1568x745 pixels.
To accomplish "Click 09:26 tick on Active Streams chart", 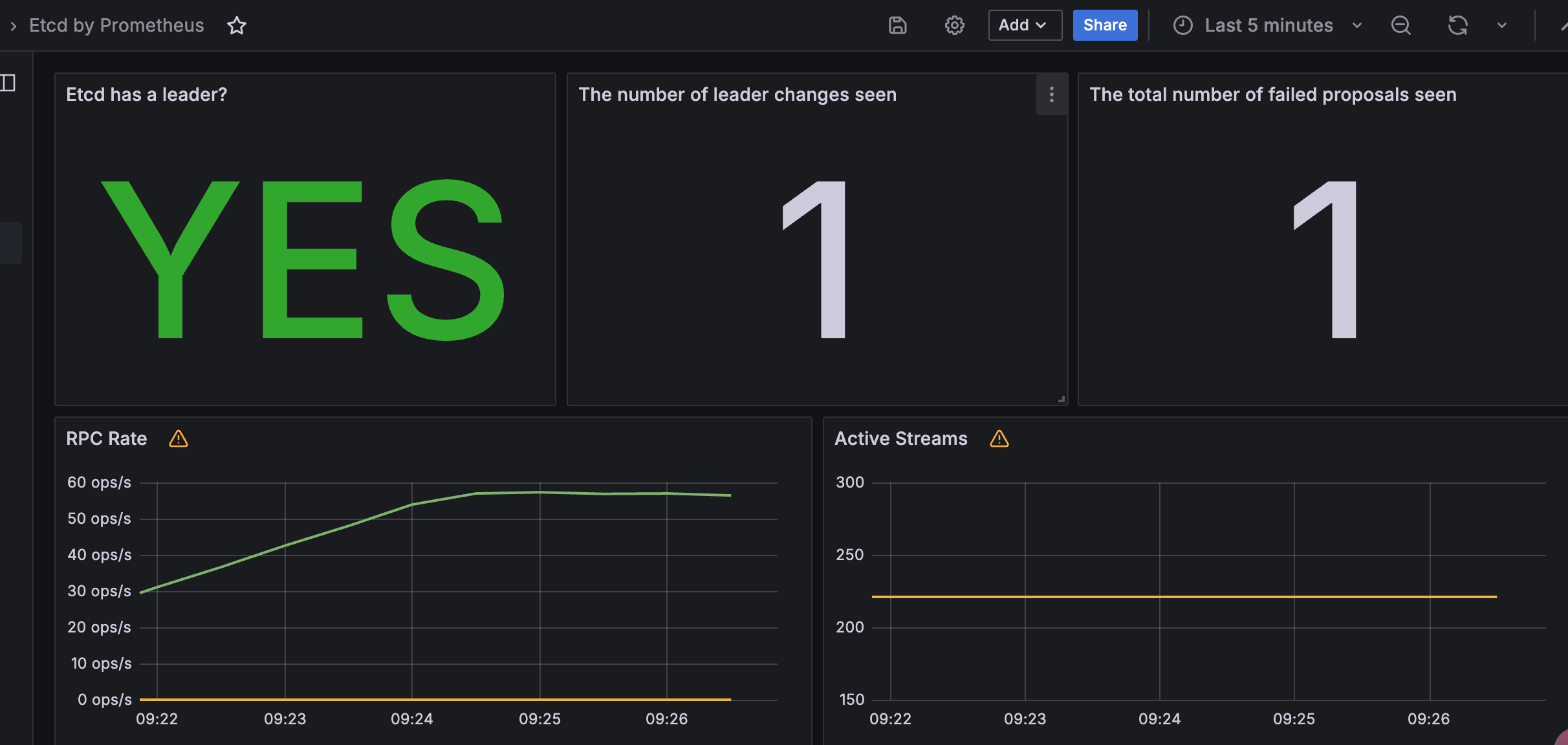I will click(1429, 719).
